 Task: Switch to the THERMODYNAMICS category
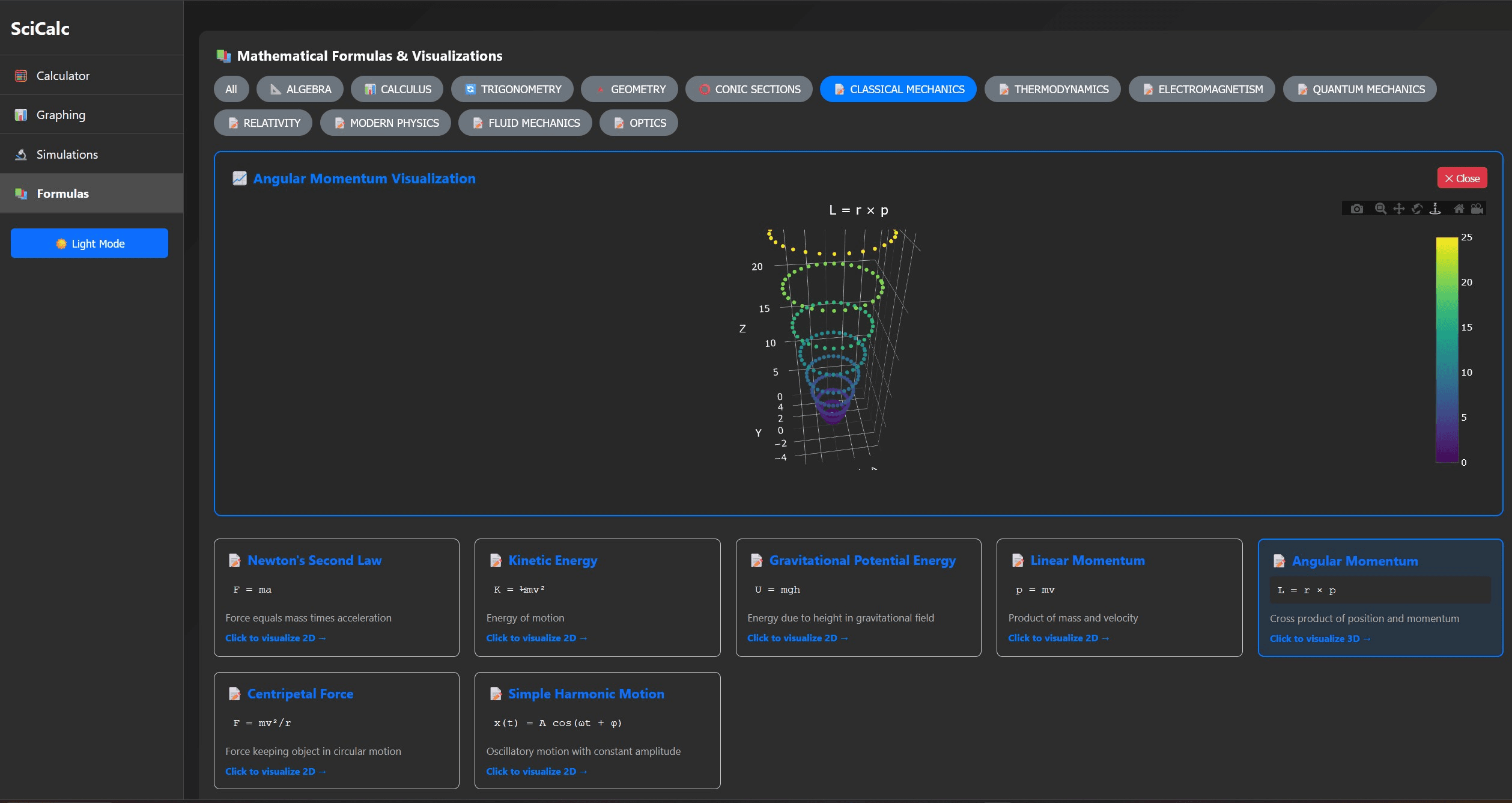point(1052,89)
